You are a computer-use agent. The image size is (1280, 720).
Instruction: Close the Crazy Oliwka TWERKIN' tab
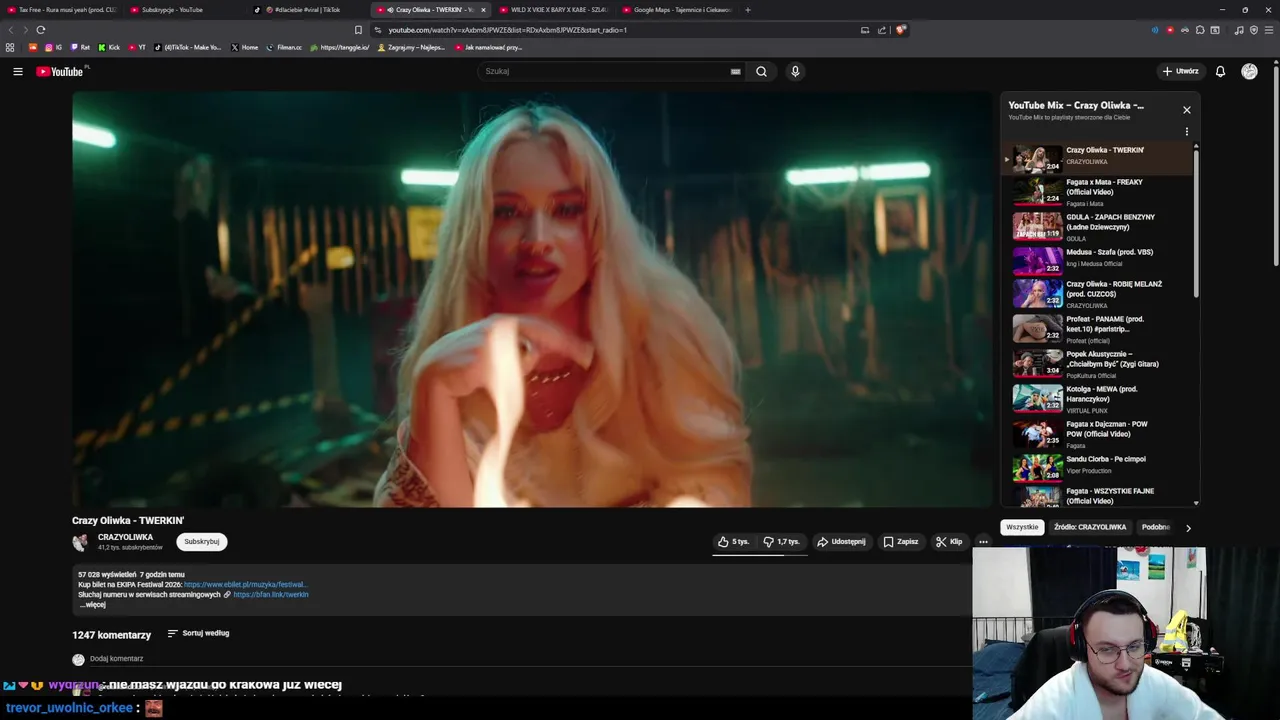tap(483, 10)
